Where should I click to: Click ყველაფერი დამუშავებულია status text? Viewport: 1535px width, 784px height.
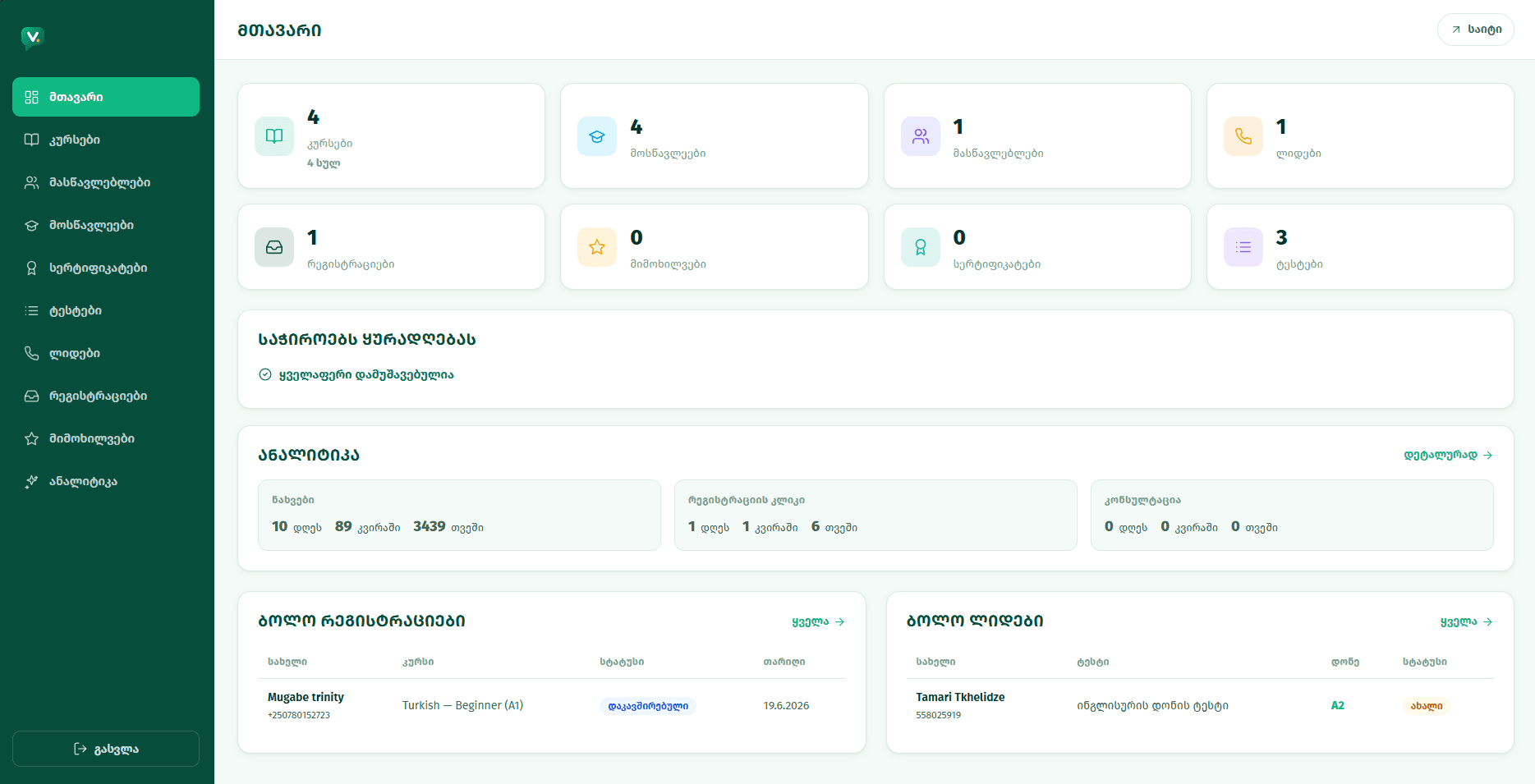366,374
